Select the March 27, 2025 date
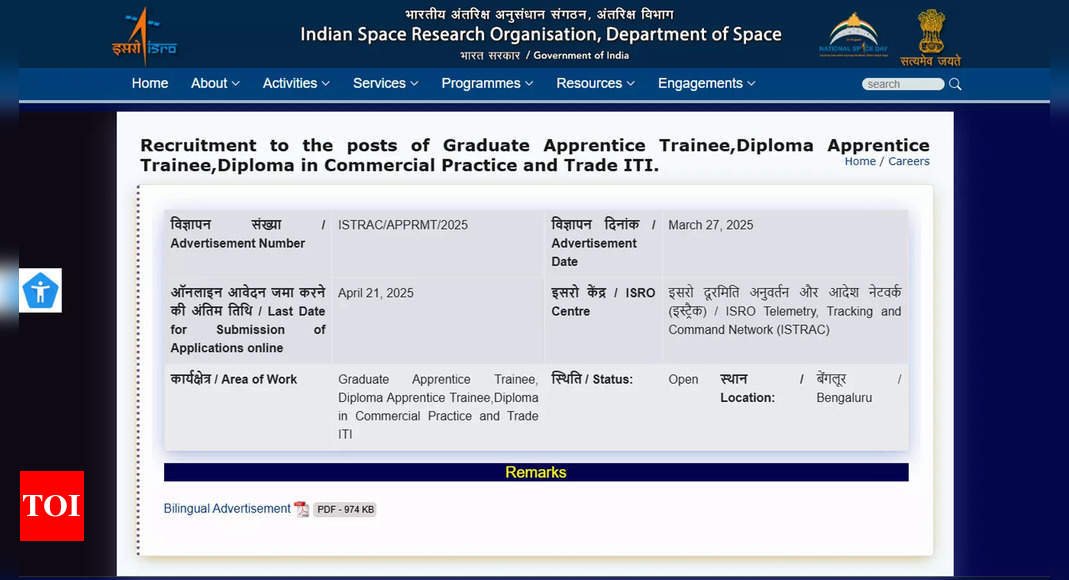Image resolution: width=1069 pixels, height=580 pixels. pos(710,225)
